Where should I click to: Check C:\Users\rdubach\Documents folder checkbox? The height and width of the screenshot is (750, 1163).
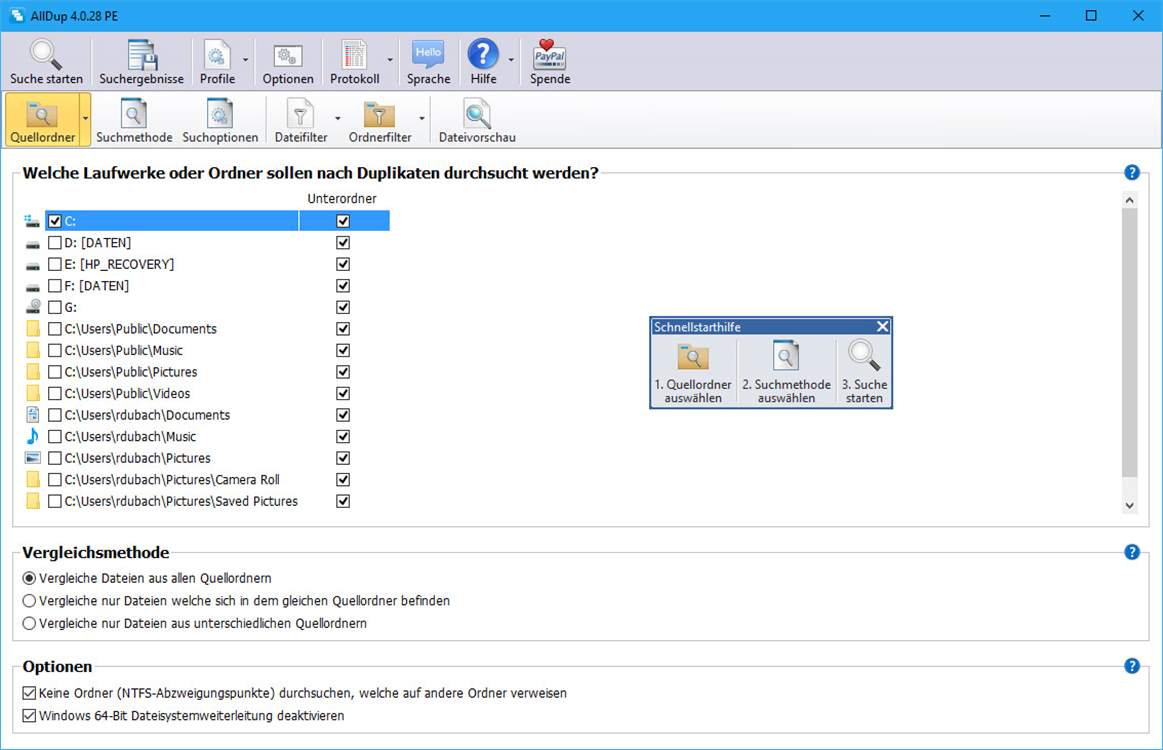click(54, 415)
